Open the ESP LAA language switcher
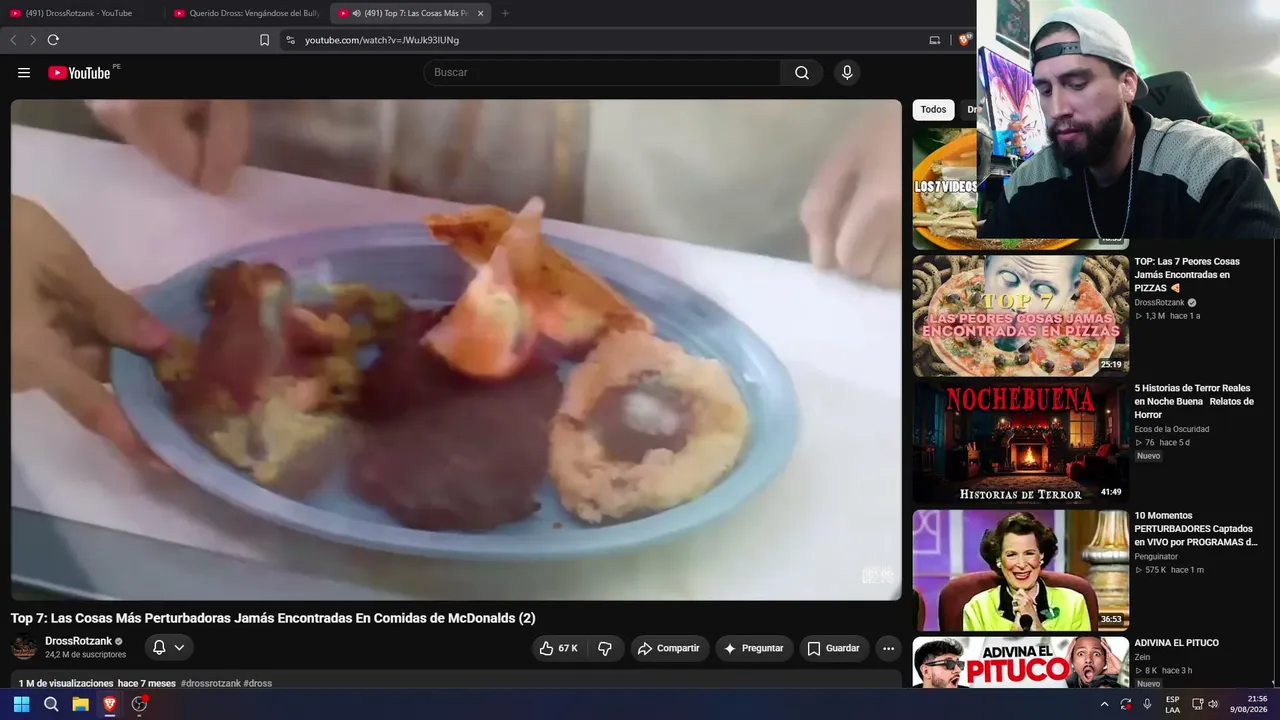 tap(1172, 704)
